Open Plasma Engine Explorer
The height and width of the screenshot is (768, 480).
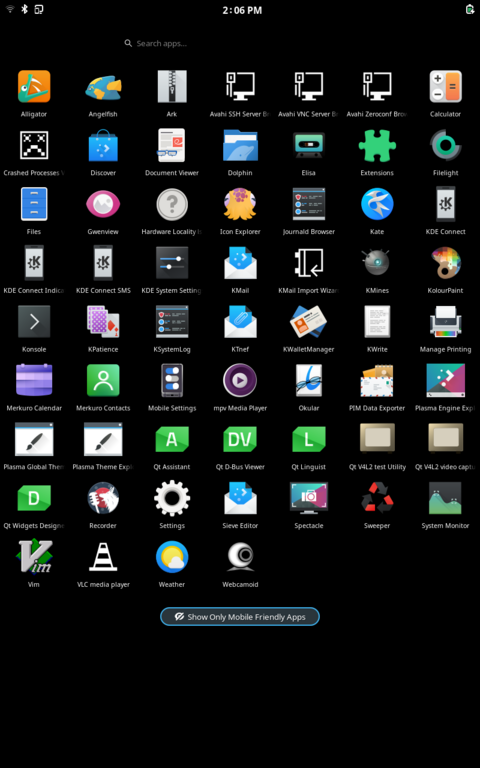(446, 381)
